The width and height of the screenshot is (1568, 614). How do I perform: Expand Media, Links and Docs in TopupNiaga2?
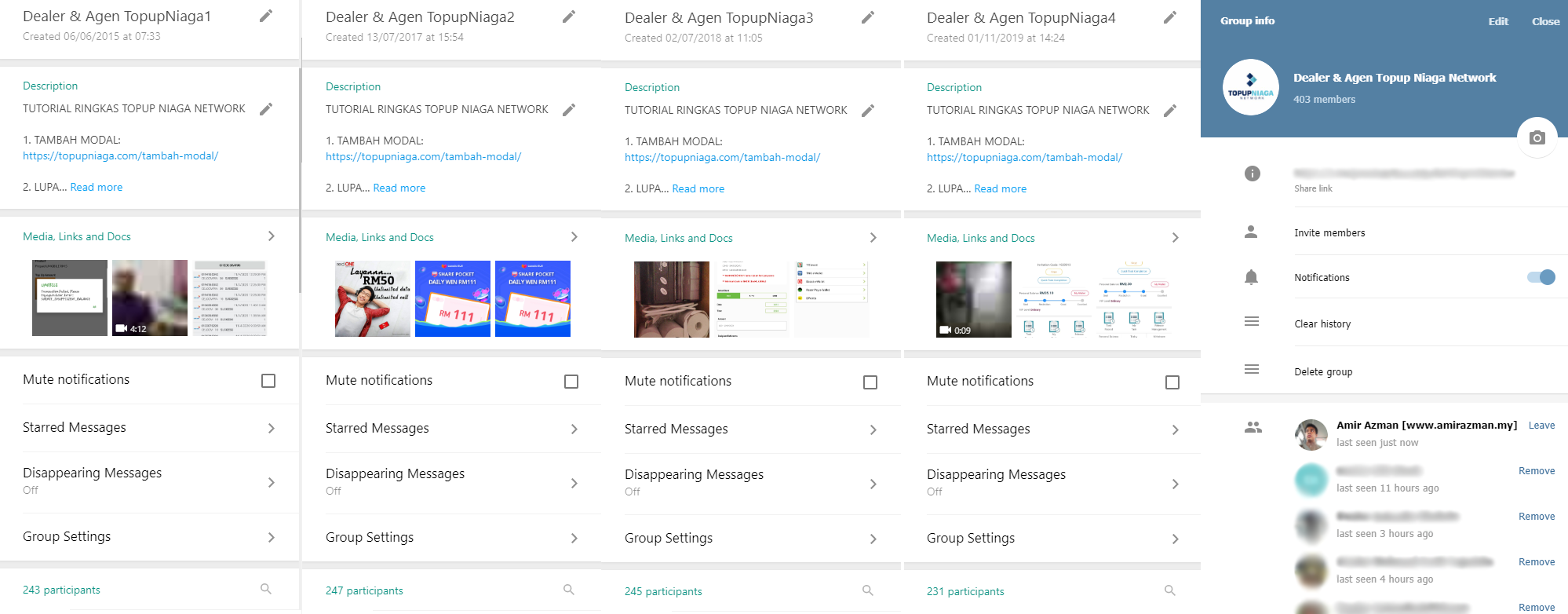(574, 237)
